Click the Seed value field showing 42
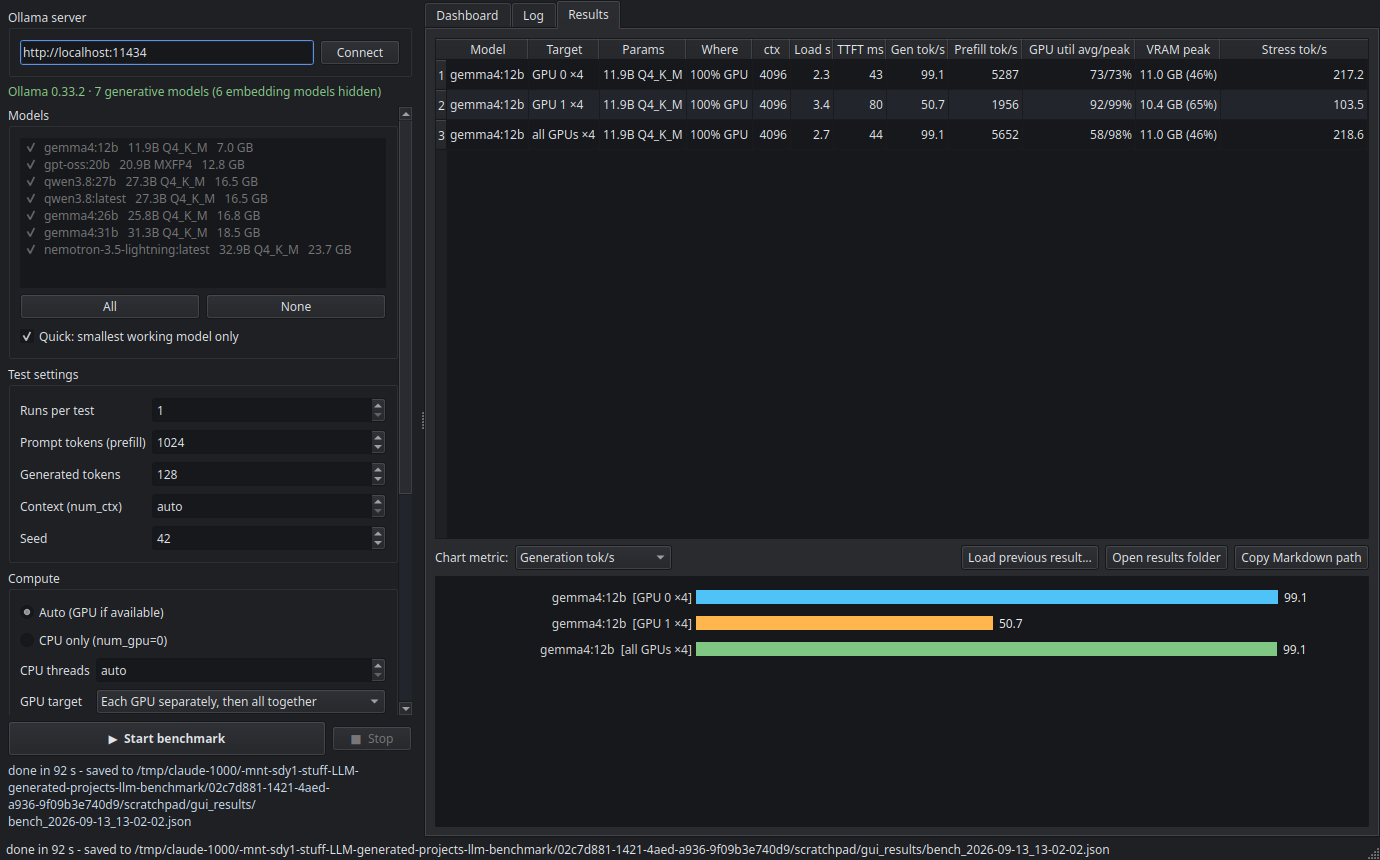The image size is (1380, 860). [x=261, y=539]
